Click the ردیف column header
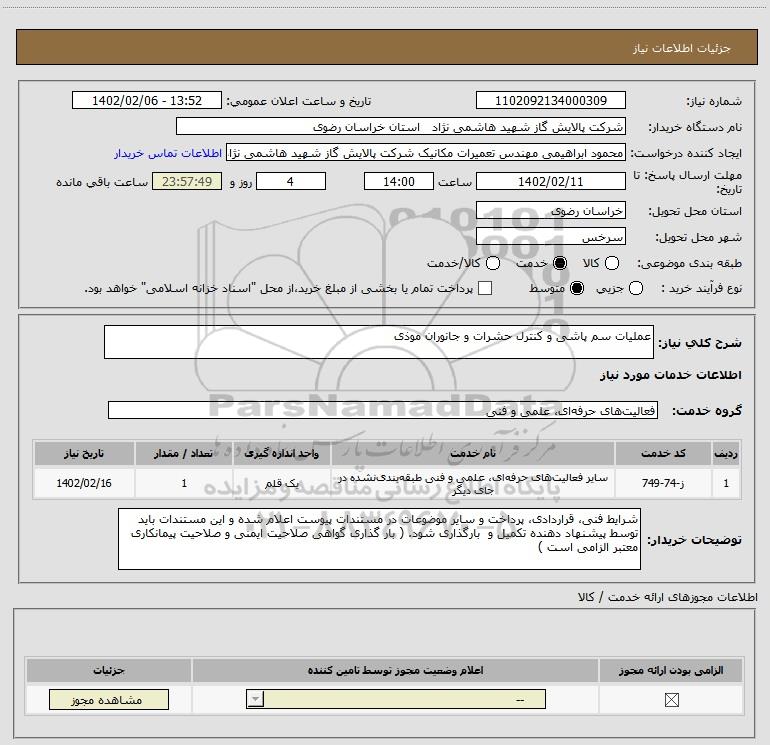 [x=726, y=453]
